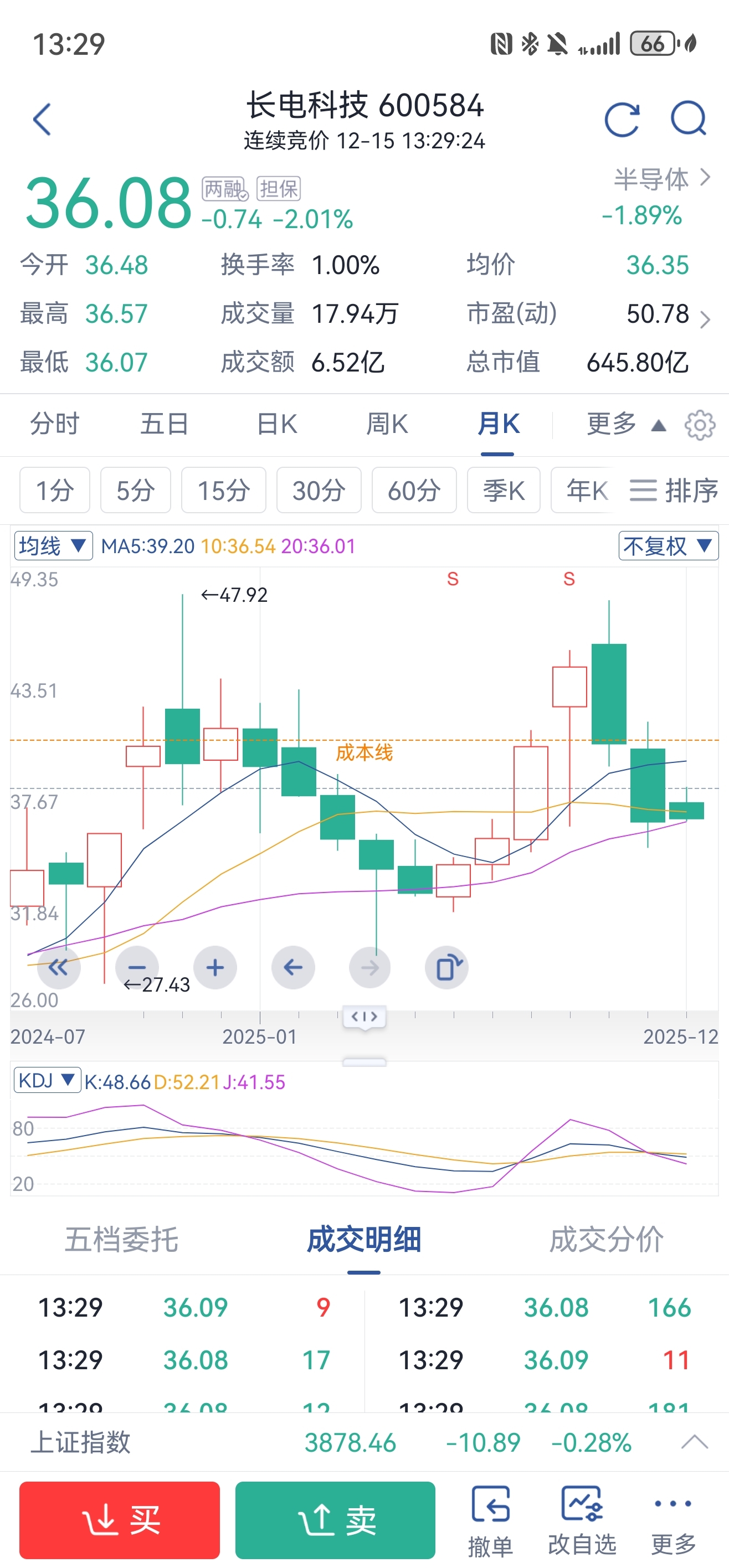Zoom out the K-line chart

(x=137, y=967)
